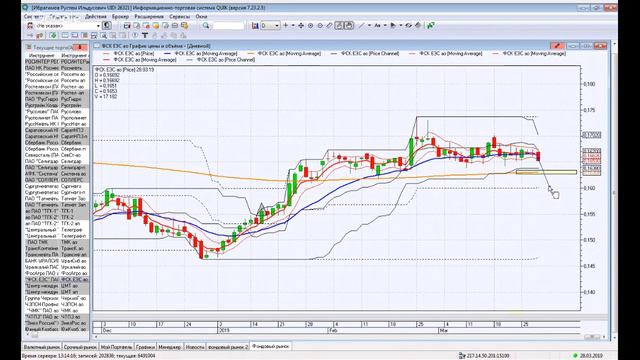
Task: Open the Расширения menu
Action: (x=149, y=17)
